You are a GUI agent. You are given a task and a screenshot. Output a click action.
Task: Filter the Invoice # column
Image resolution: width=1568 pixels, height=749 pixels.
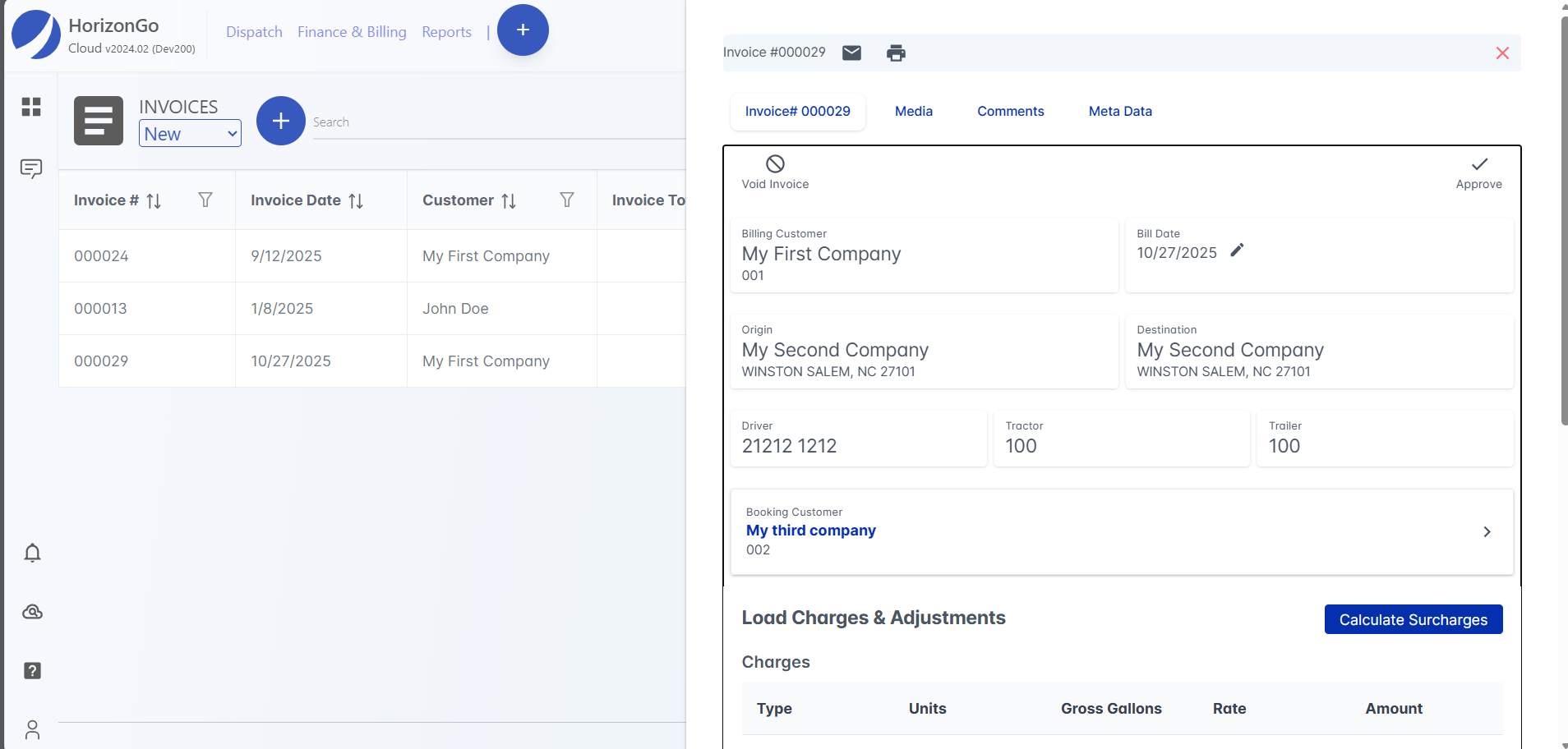(205, 200)
